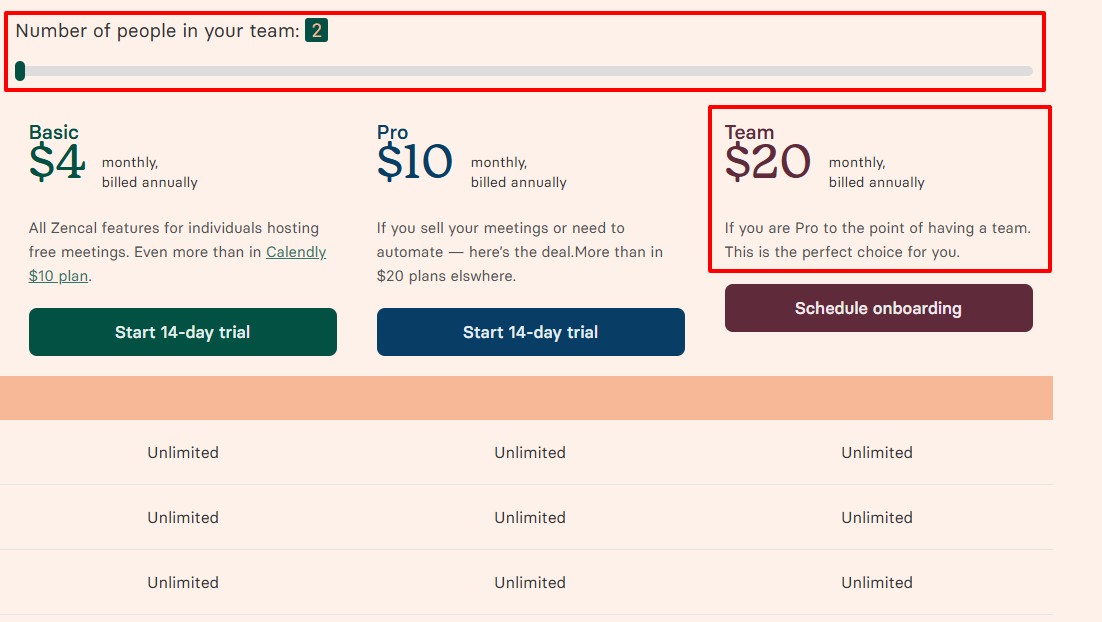Click the Team plan description text

[878, 240]
